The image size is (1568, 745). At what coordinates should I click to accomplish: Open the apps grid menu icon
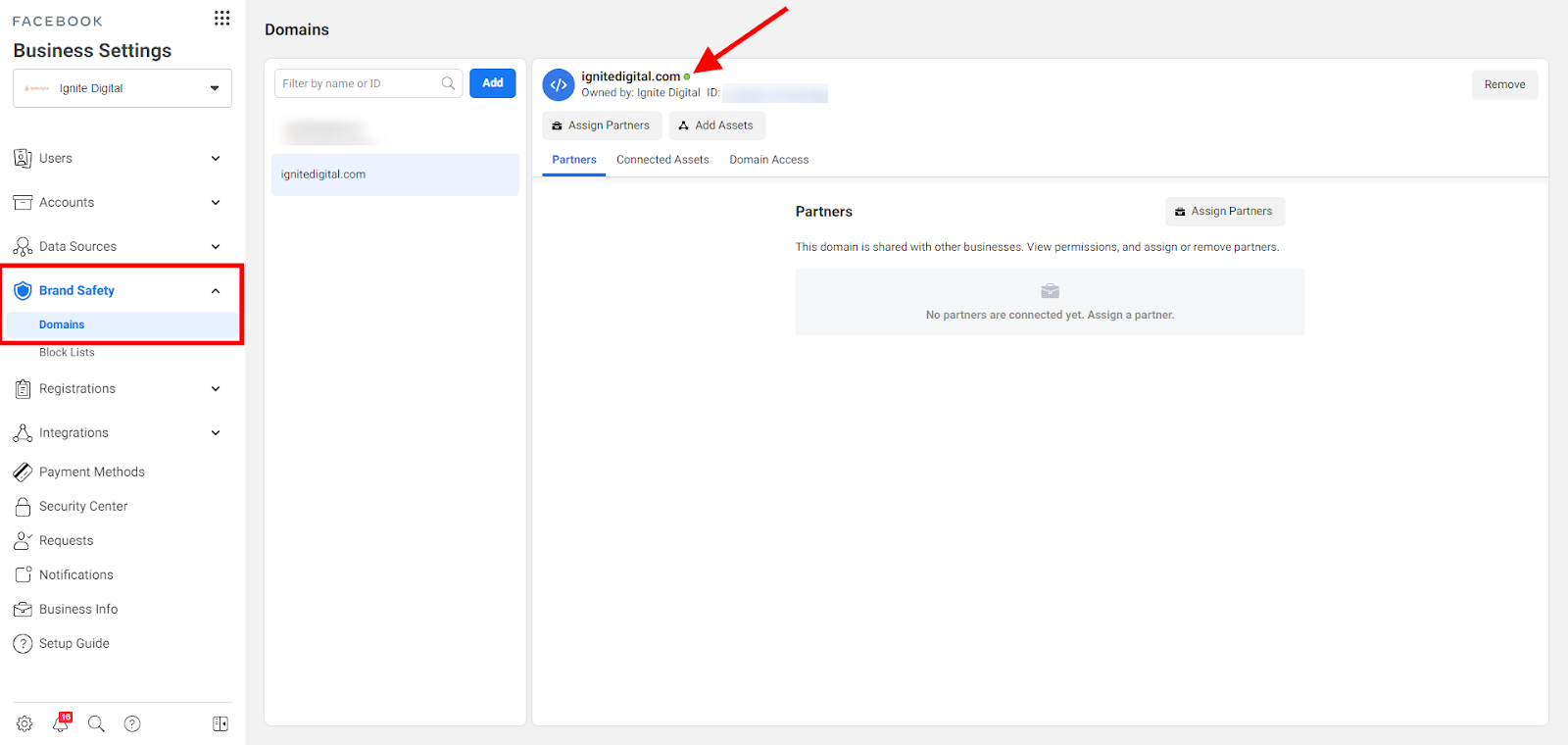pyautogui.click(x=222, y=18)
